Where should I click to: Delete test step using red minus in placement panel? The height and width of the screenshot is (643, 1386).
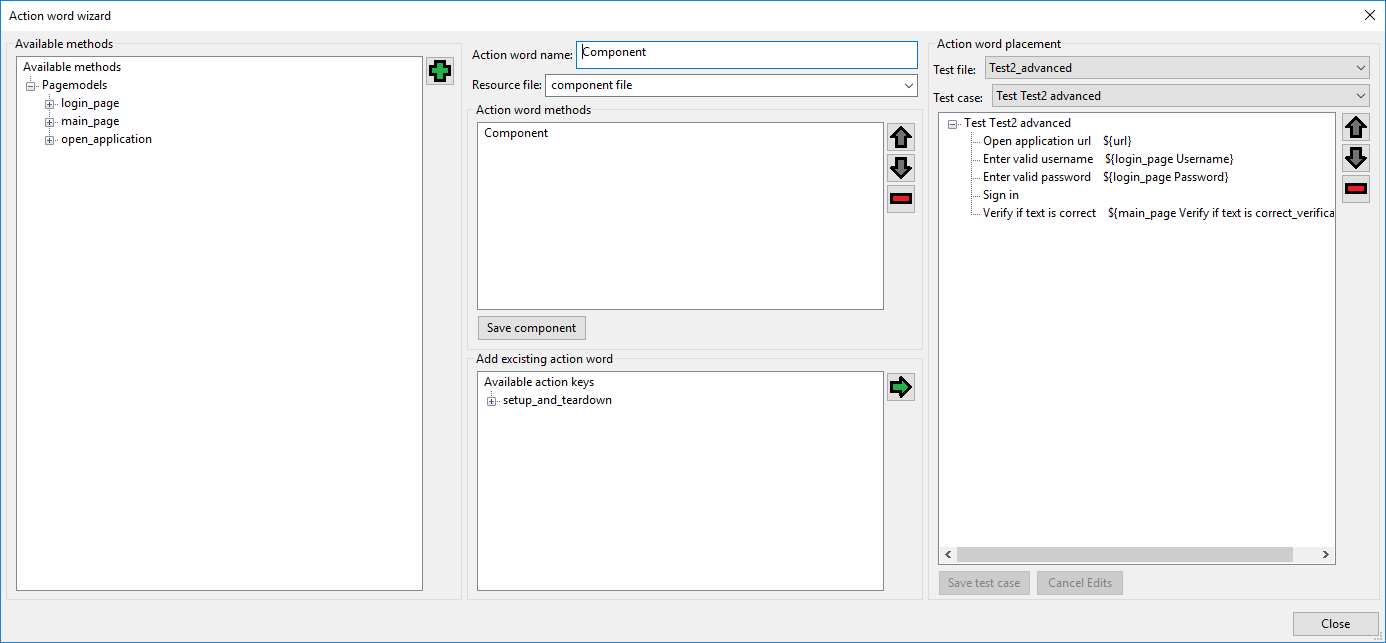pyautogui.click(x=1356, y=189)
